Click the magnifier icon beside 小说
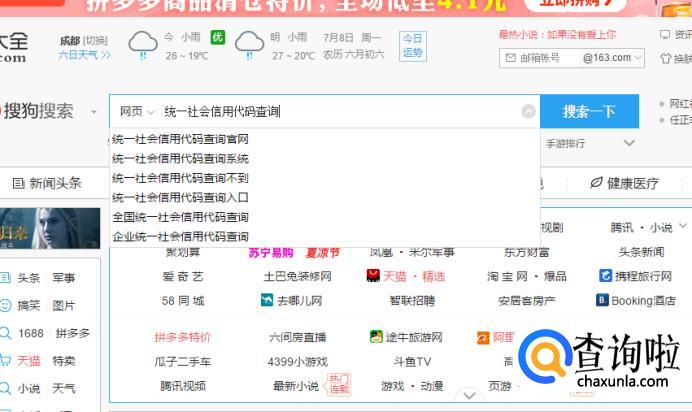This screenshot has width=692, height=412. point(5,388)
